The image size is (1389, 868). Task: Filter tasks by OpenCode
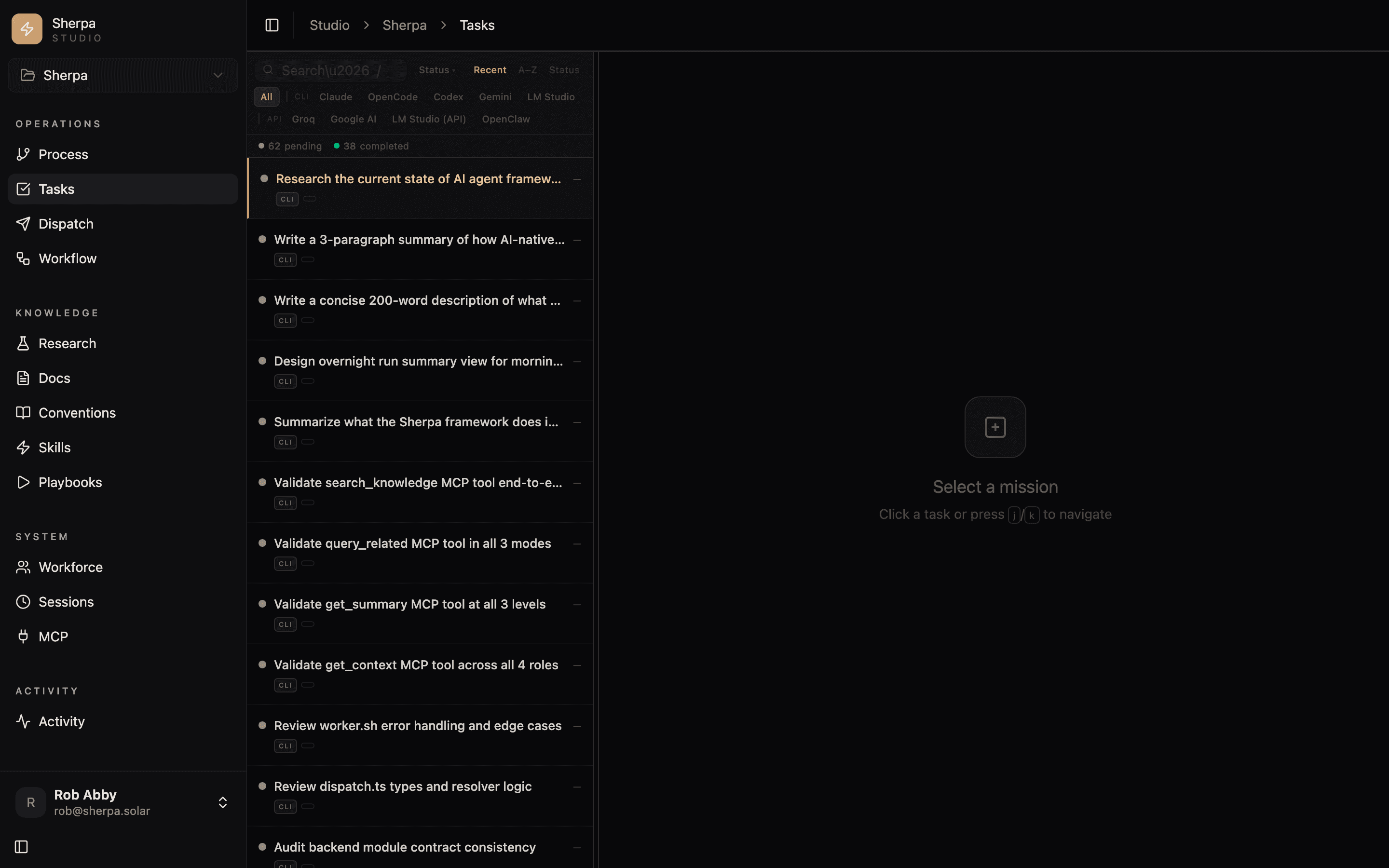(x=393, y=97)
